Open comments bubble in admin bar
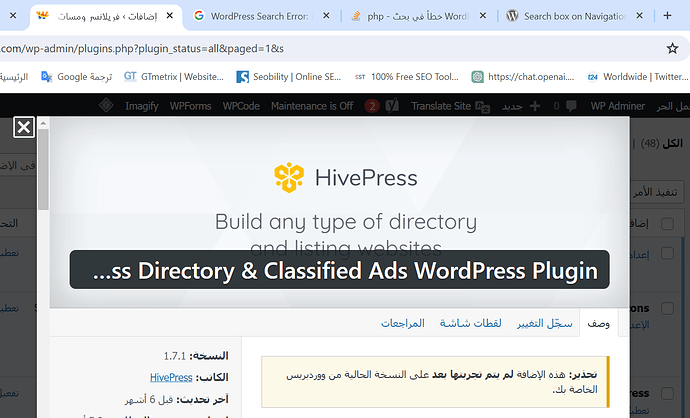The width and height of the screenshot is (690, 418). (x=571, y=106)
